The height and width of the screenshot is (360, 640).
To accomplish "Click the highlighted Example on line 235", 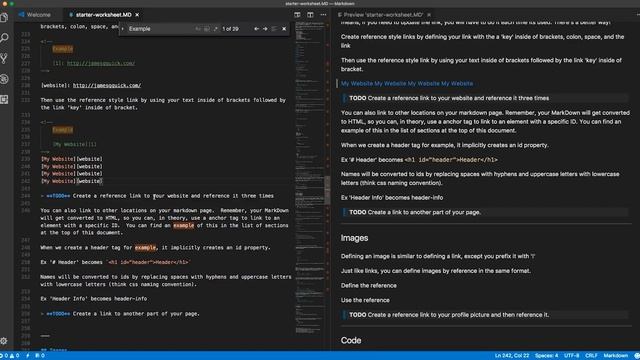I will (63, 130).
